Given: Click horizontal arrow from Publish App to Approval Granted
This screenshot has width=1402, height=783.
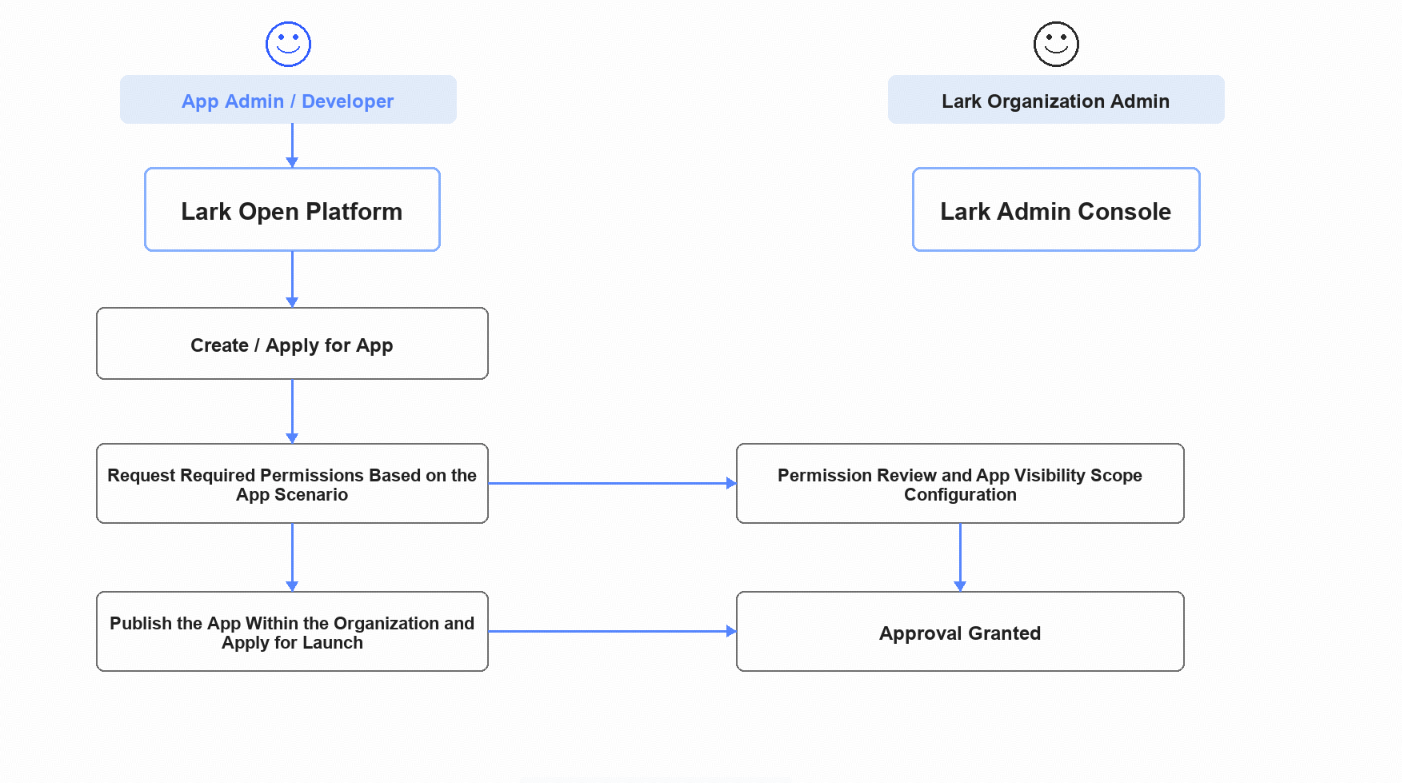Looking at the screenshot, I should coord(612,631).
